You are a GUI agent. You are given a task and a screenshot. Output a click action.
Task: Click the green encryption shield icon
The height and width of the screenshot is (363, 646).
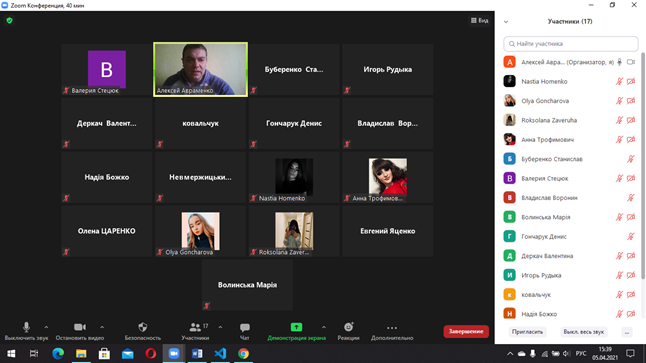coord(9,20)
